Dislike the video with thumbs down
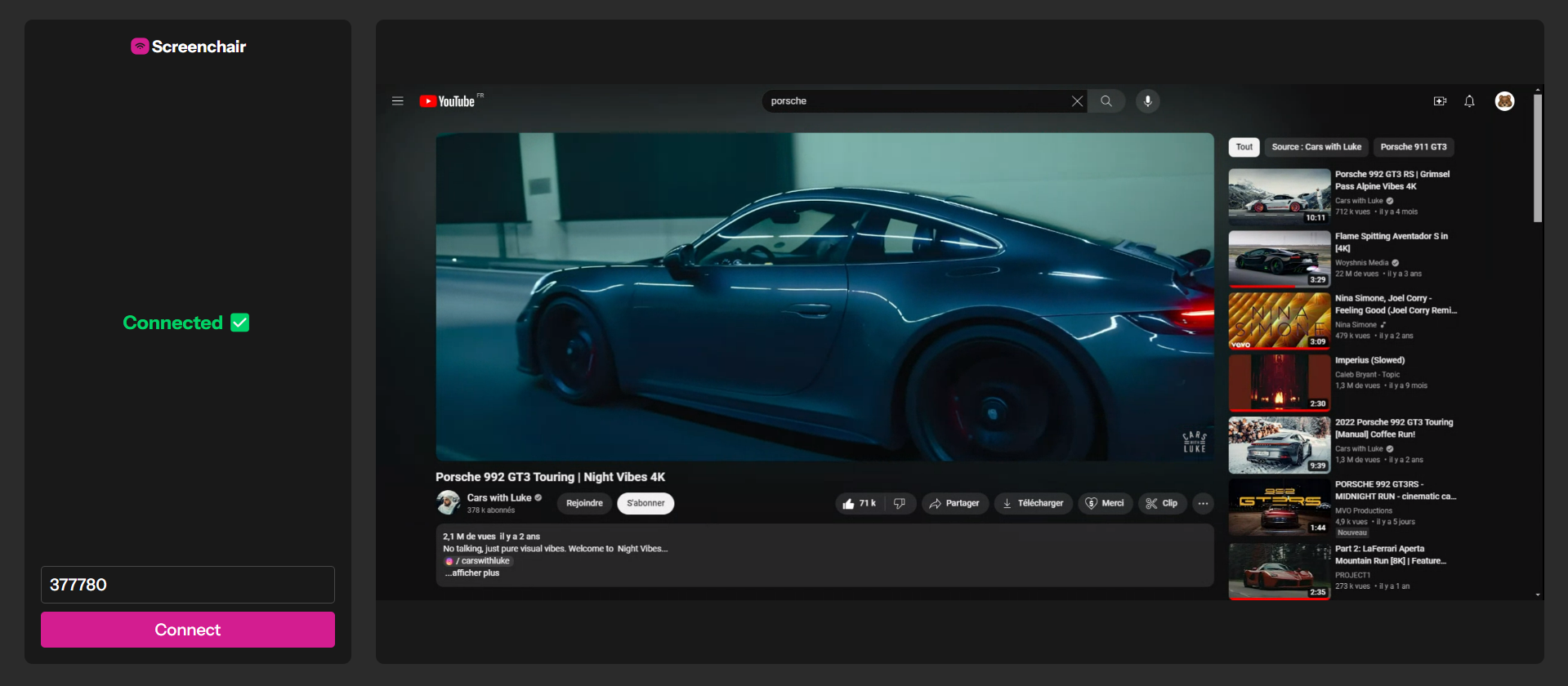The width and height of the screenshot is (1568, 686). click(x=900, y=504)
